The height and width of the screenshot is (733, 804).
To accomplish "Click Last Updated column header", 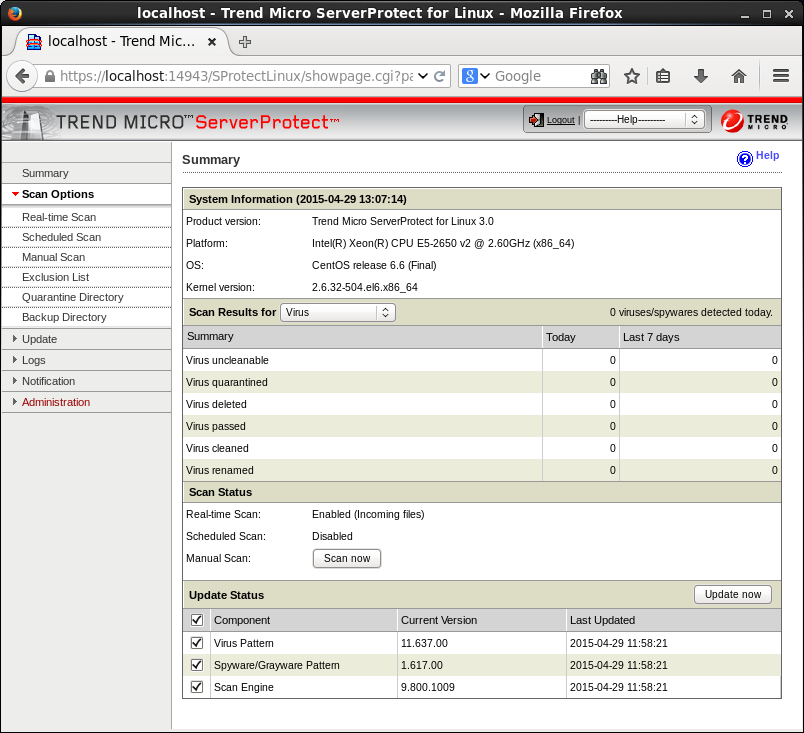I will point(602,620).
